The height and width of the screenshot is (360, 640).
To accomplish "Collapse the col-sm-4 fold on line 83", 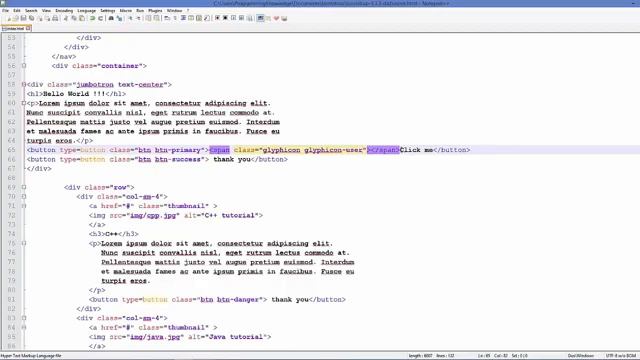I will point(24,318).
